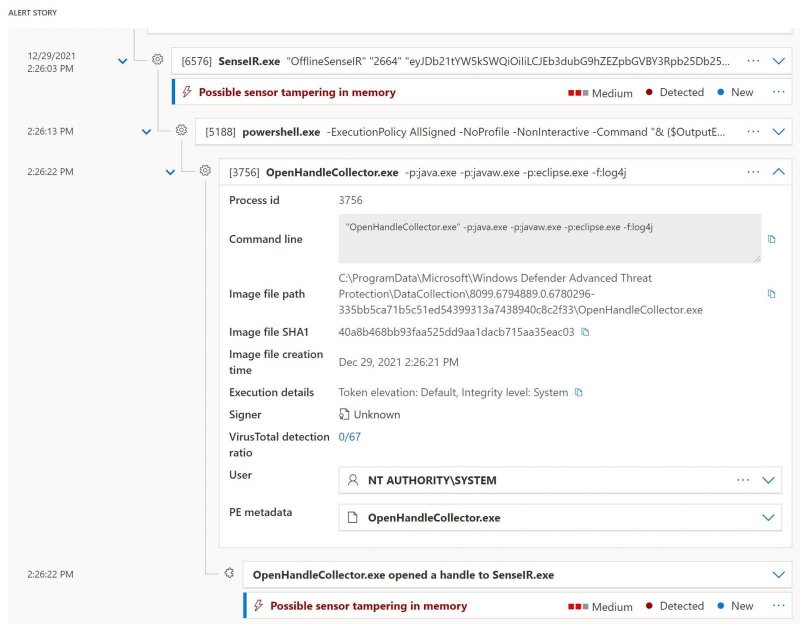Image resolution: width=800 pixels, height=624 pixels.
Task: Copy the command line text
Action: click(771, 239)
